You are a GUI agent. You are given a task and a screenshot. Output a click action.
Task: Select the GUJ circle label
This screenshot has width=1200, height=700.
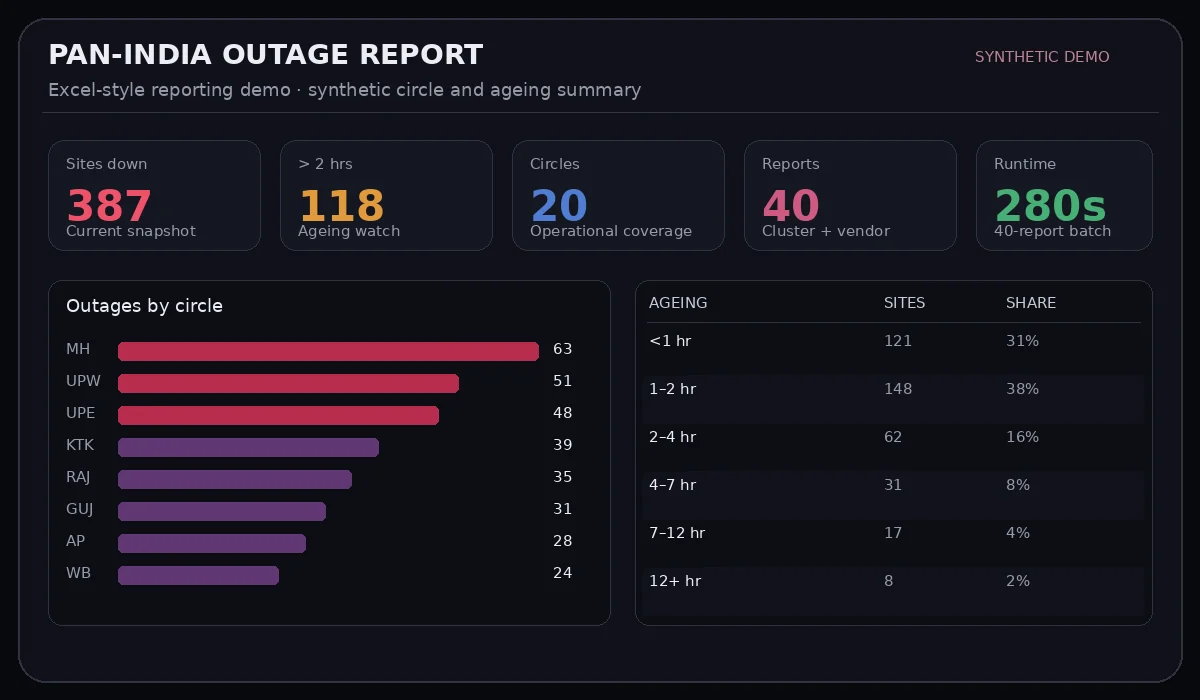click(80, 509)
